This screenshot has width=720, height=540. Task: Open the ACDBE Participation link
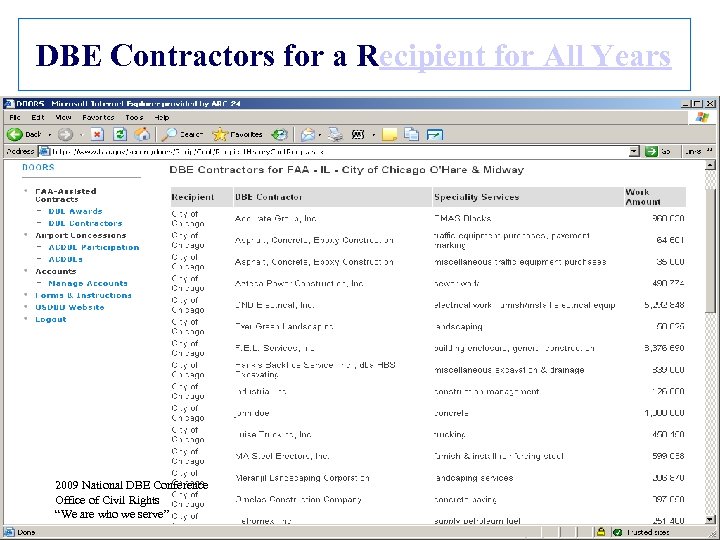[94, 247]
